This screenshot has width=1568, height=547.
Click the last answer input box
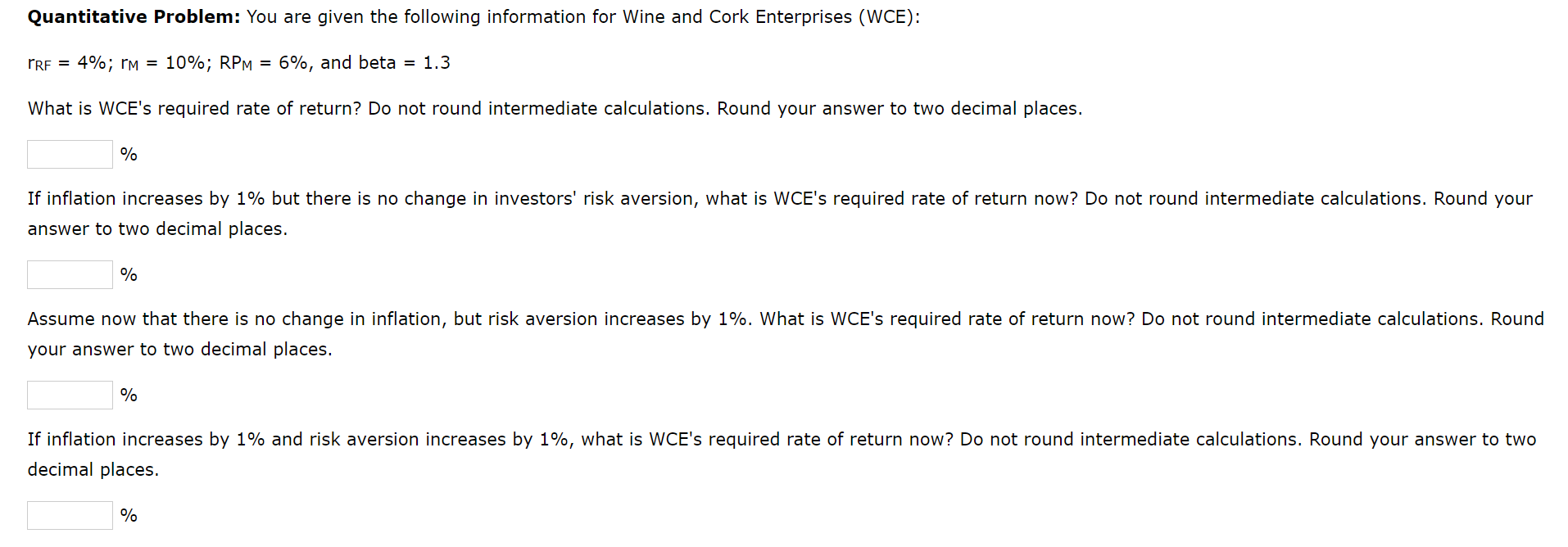coord(69,515)
